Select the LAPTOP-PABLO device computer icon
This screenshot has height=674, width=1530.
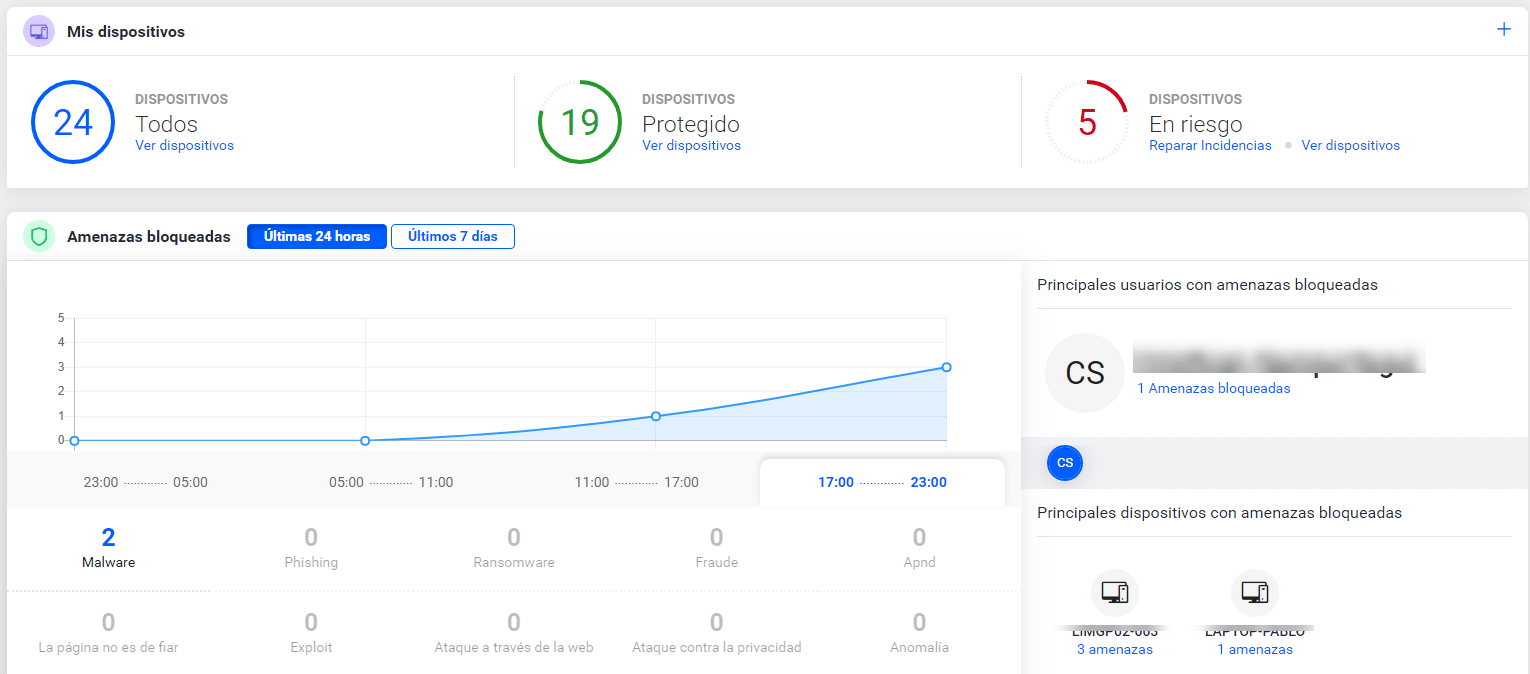(x=1255, y=593)
